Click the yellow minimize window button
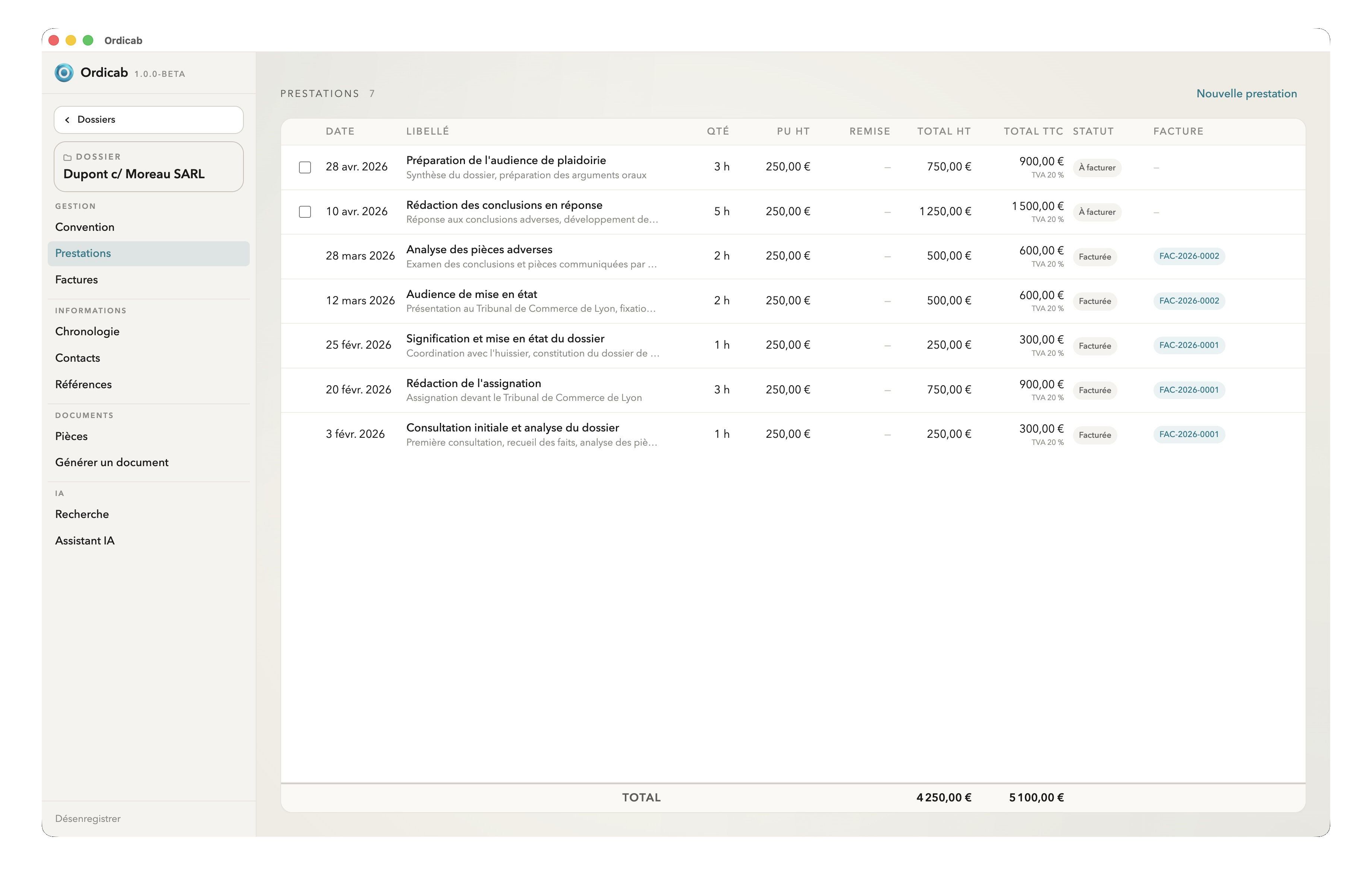 coord(71,40)
